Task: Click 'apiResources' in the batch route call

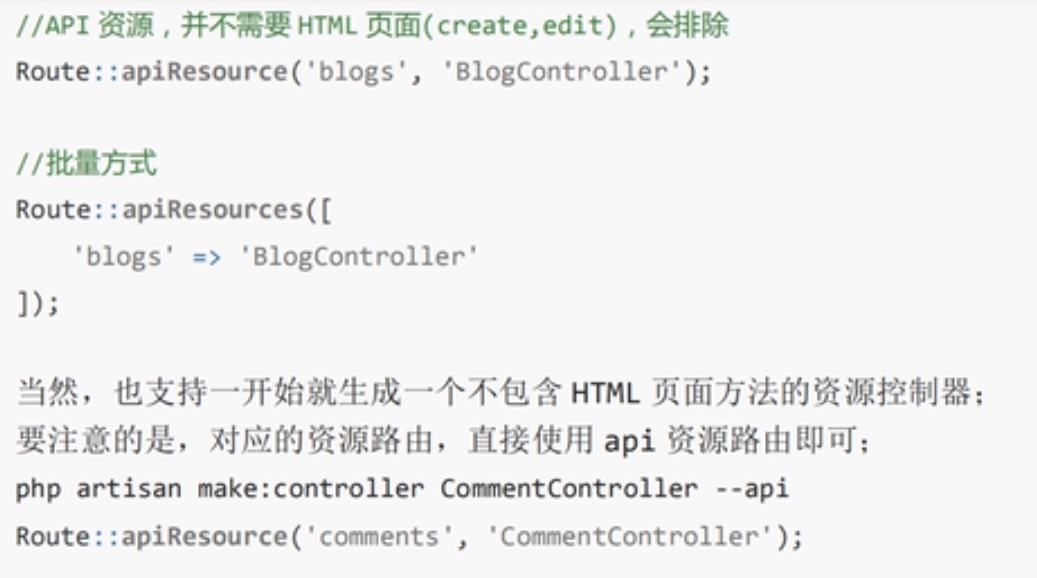Action: (x=204, y=211)
